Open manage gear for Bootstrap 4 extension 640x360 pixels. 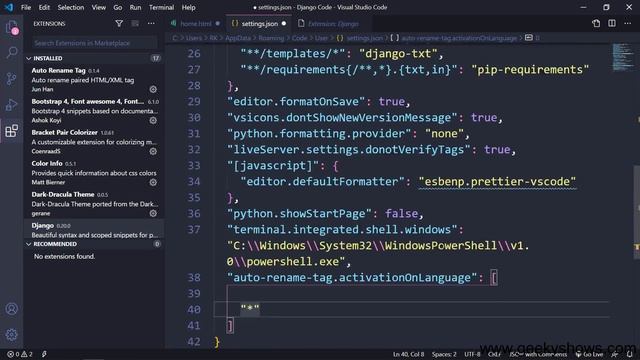pos(153,120)
